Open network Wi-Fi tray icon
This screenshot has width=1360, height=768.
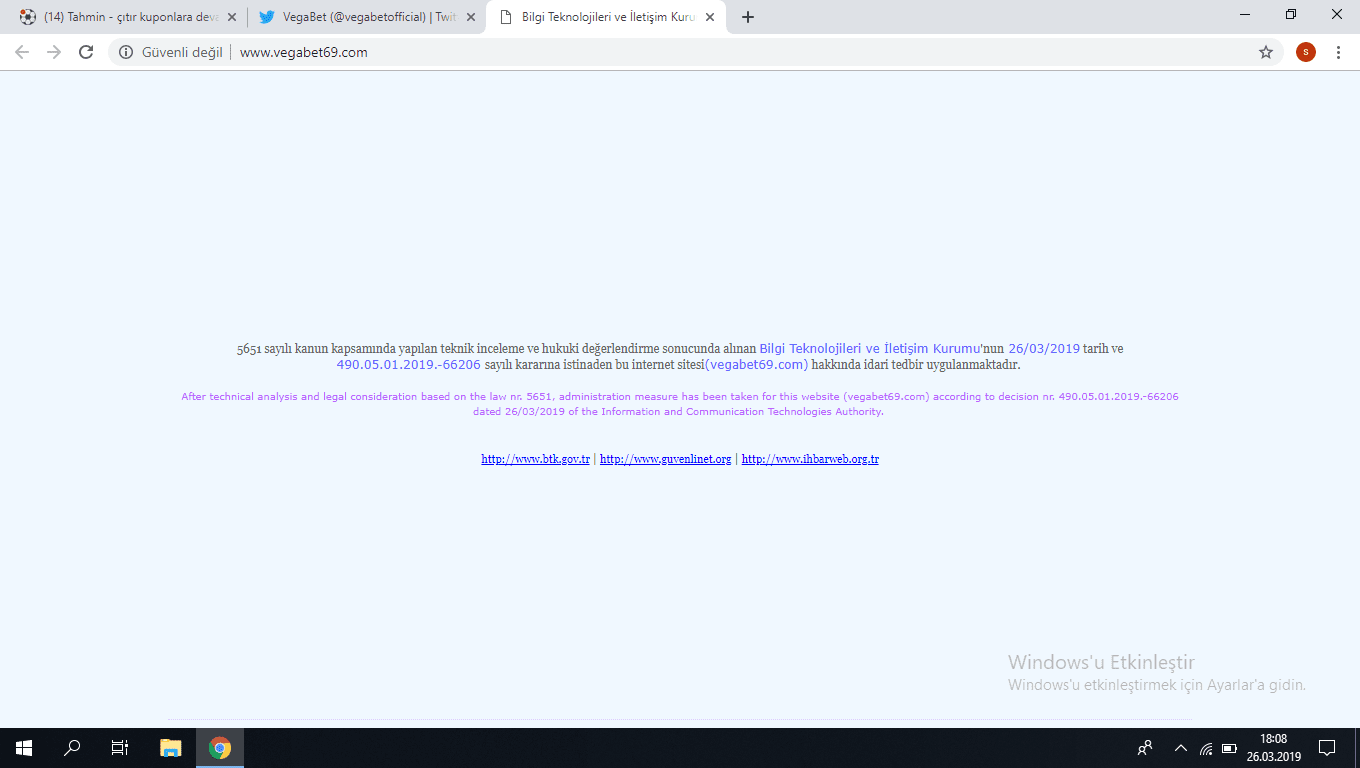coord(1206,748)
